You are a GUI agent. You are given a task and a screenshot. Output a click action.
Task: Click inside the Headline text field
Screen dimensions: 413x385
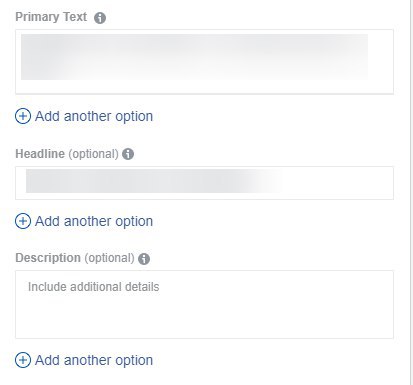204,183
